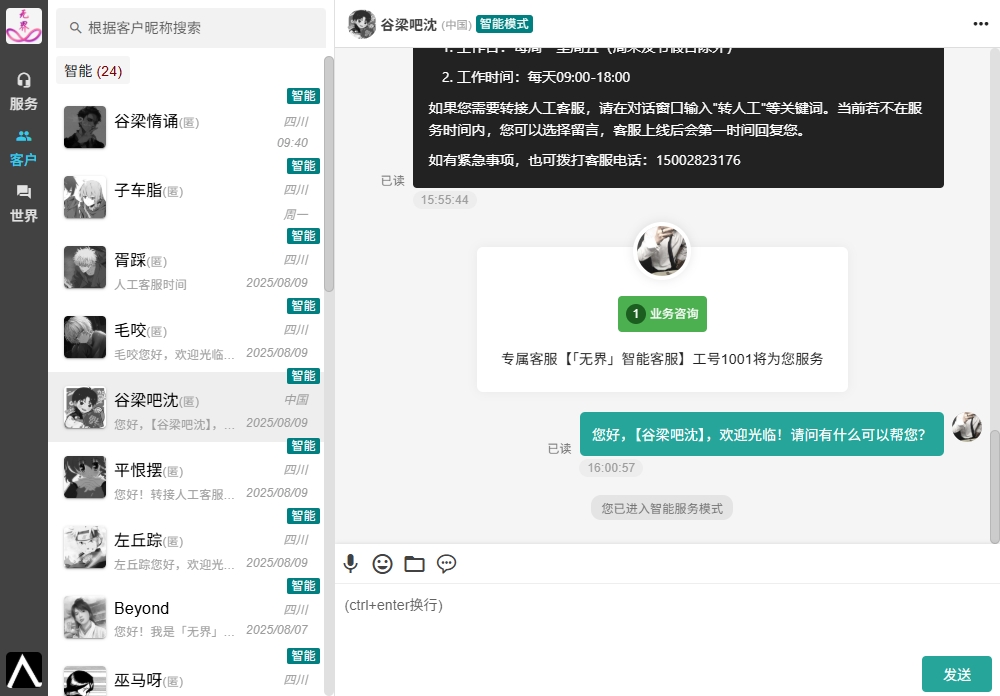Click the 无界 app logo
1000x696 pixels.
click(x=24, y=26)
